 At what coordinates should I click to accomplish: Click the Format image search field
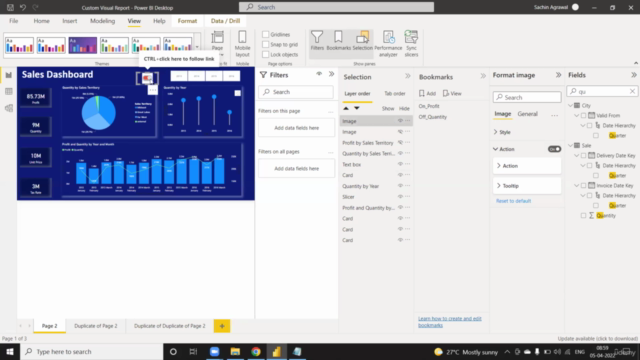[x=527, y=97]
